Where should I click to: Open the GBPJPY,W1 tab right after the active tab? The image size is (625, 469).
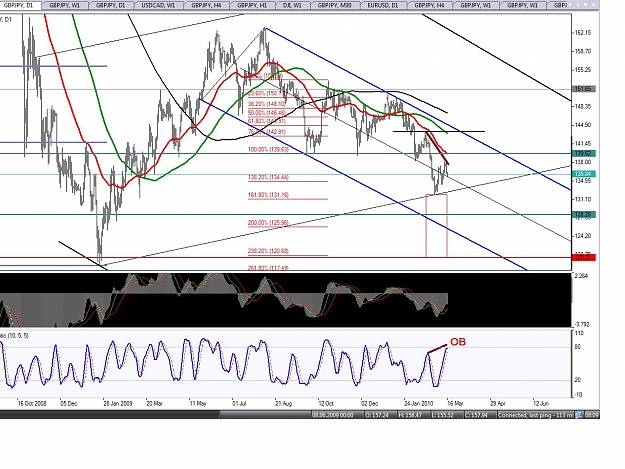click(64, 6)
